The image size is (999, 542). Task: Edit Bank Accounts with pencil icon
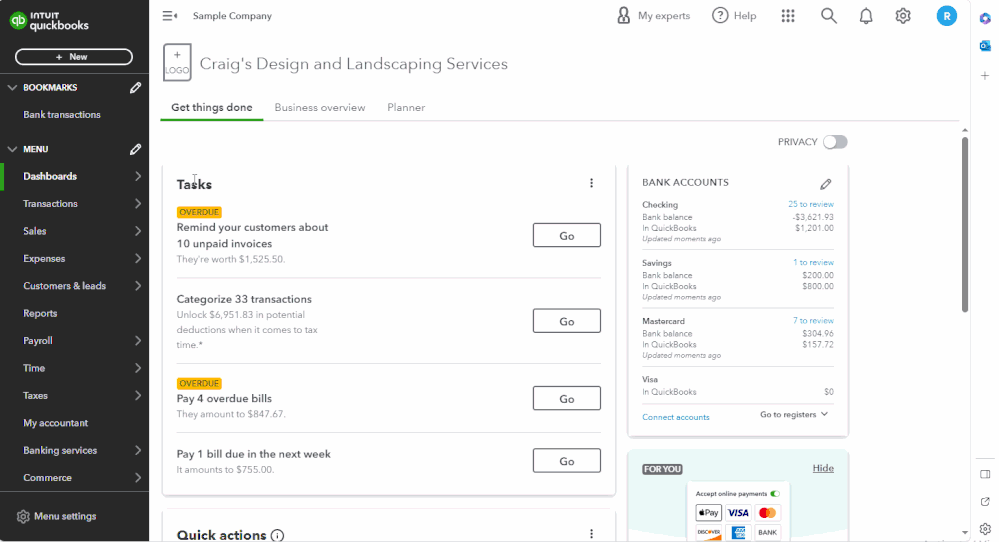coord(826,184)
